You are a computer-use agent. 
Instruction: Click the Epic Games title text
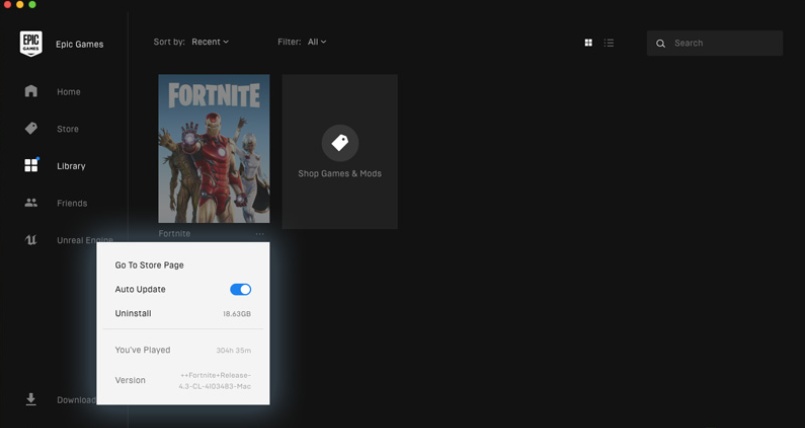point(80,44)
